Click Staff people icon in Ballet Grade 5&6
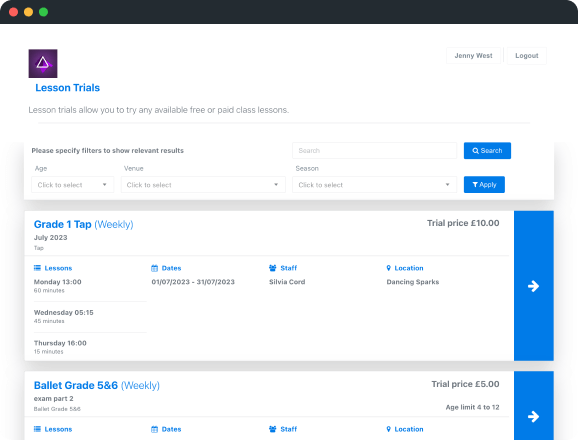 [x=272, y=429]
